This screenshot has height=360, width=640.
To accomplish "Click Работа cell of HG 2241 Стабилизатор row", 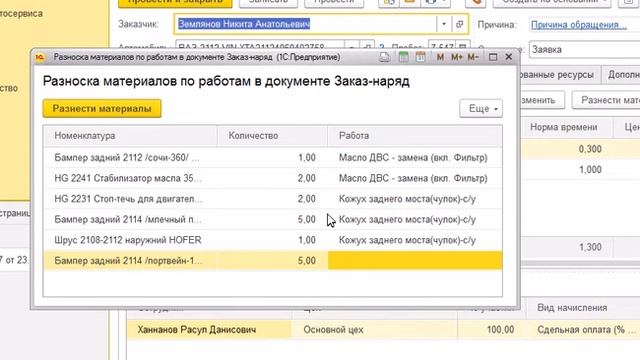I will [x=415, y=178].
